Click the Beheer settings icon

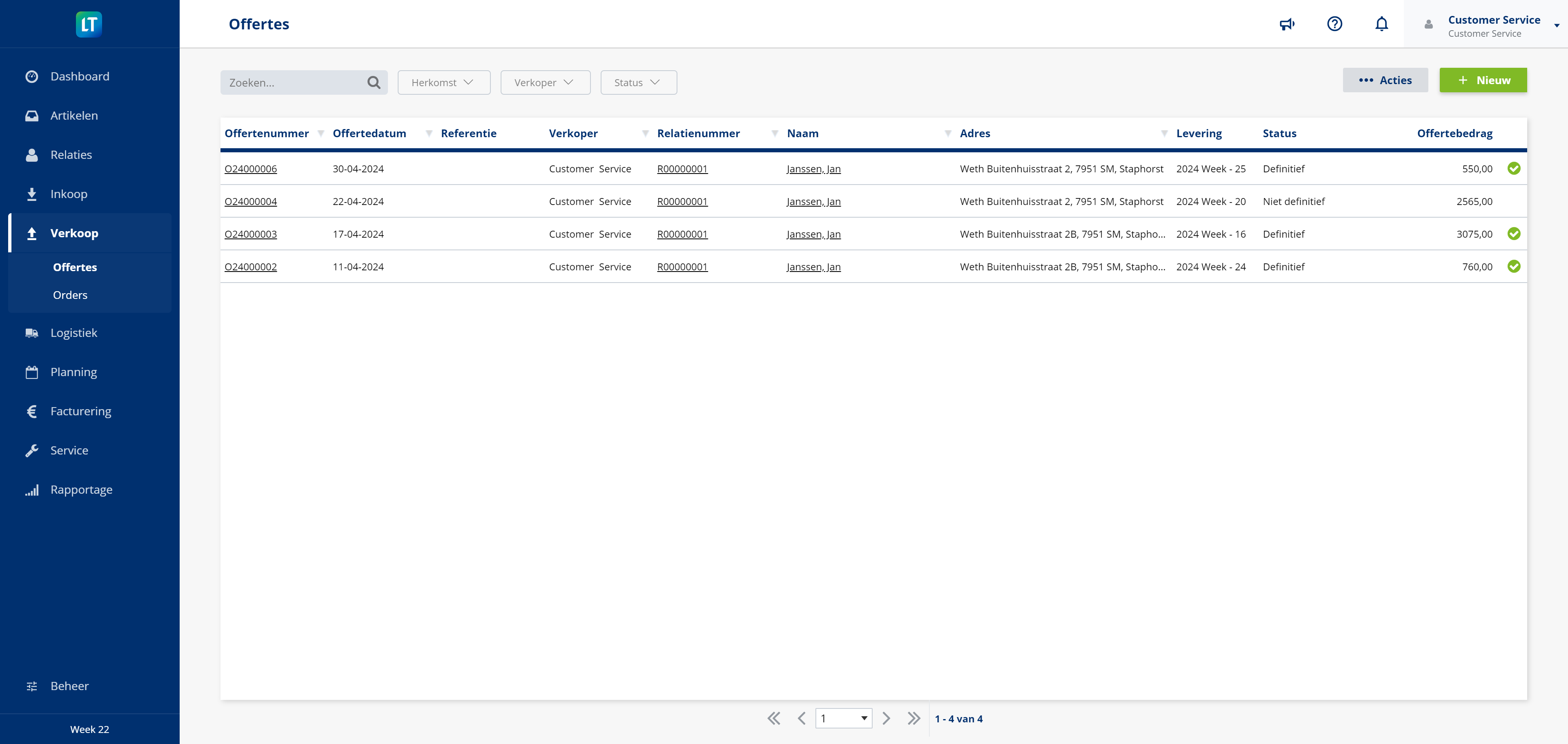32,685
